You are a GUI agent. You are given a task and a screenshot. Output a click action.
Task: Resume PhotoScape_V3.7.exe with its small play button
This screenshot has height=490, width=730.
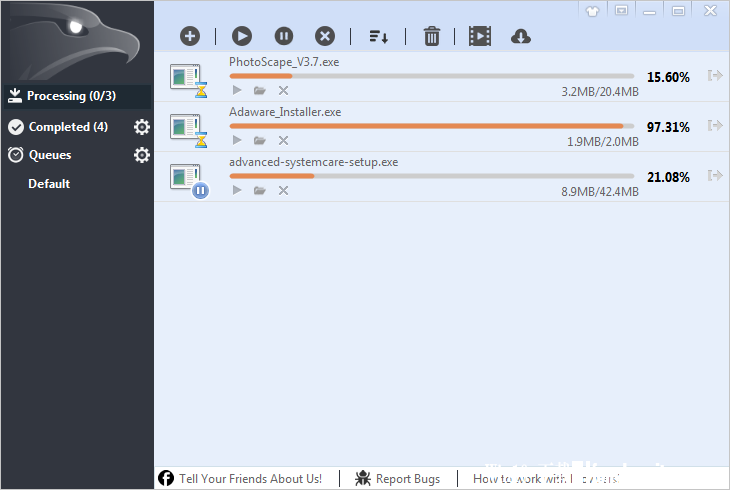(237, 91)
